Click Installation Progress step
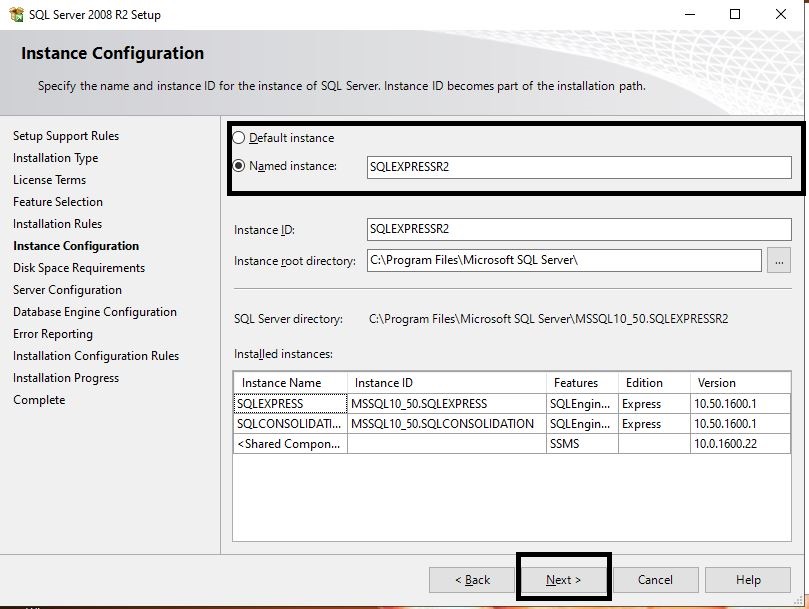The width and height of the screenshot is (809, 609). [x=66, y=378]
